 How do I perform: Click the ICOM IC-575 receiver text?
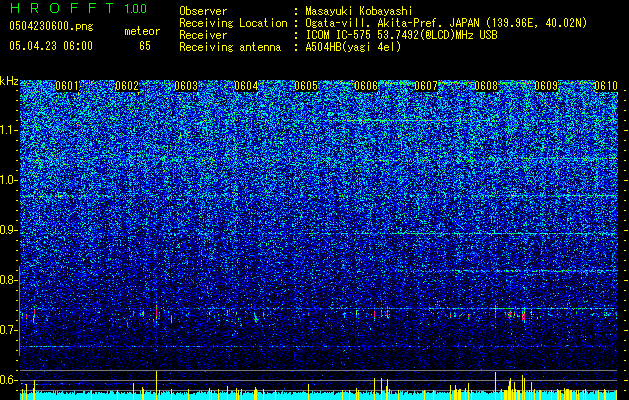[401, 35]
